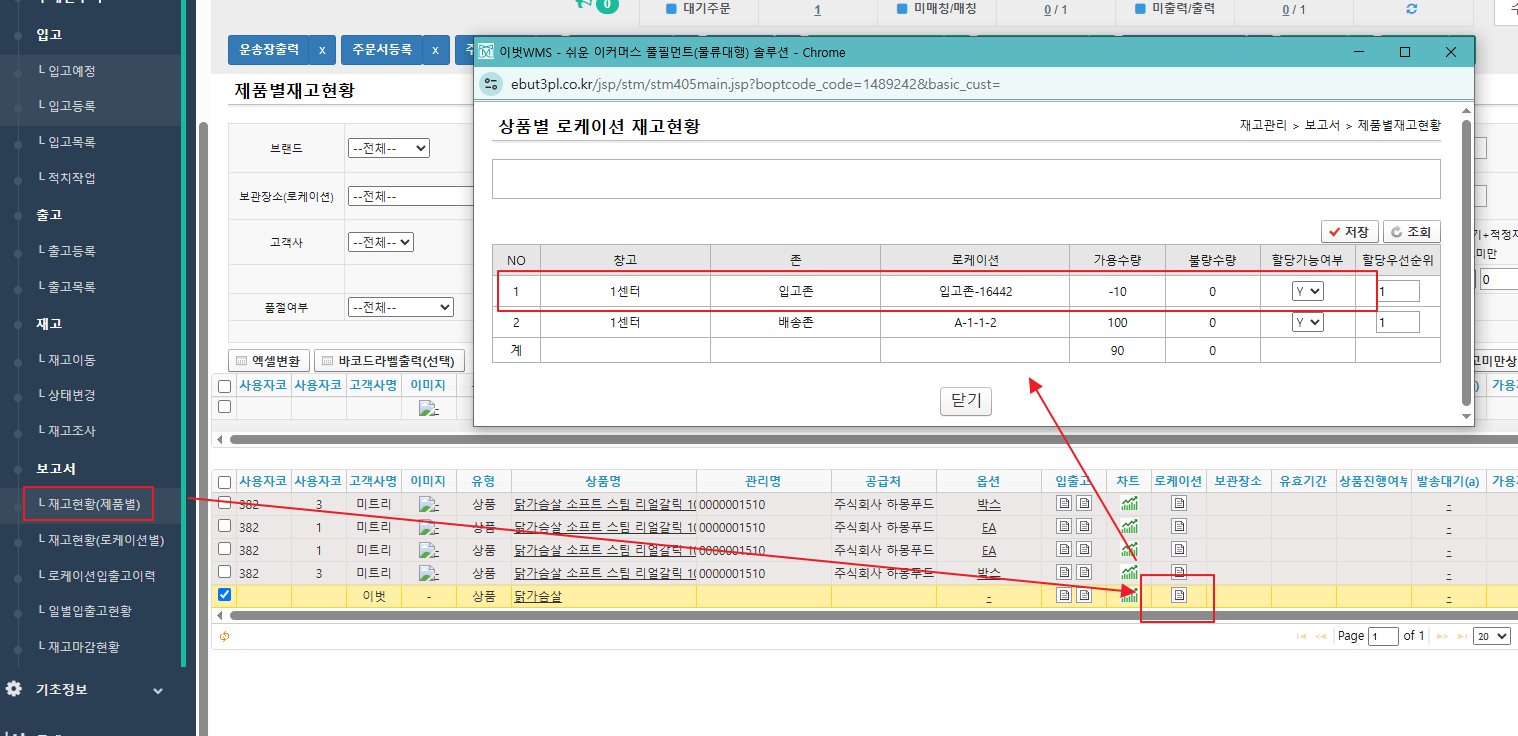Click the site info icon in popup address bar

490,84
